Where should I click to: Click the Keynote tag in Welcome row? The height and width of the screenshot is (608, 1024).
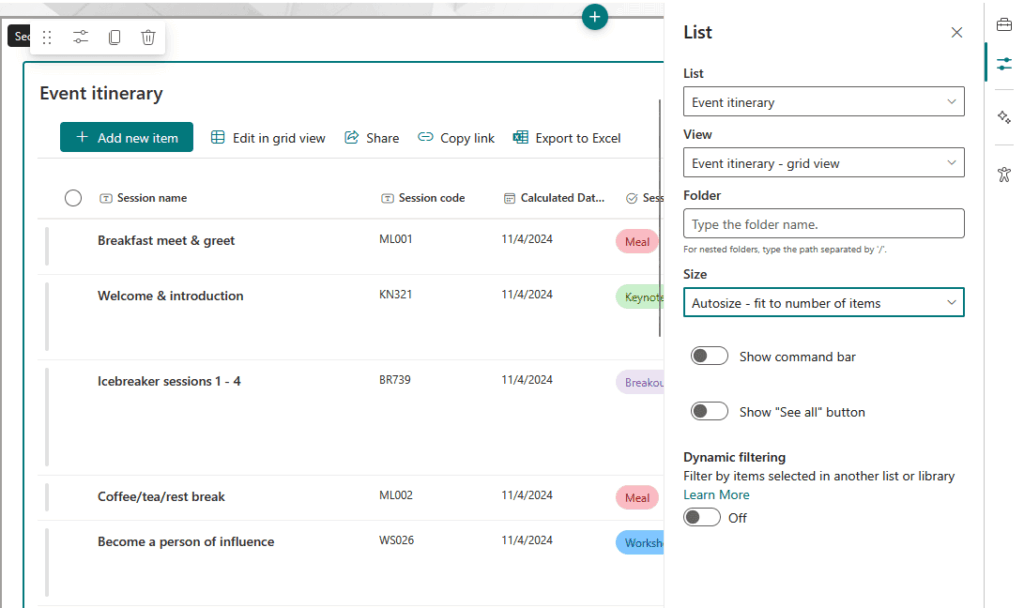click(x=640, y=297)
